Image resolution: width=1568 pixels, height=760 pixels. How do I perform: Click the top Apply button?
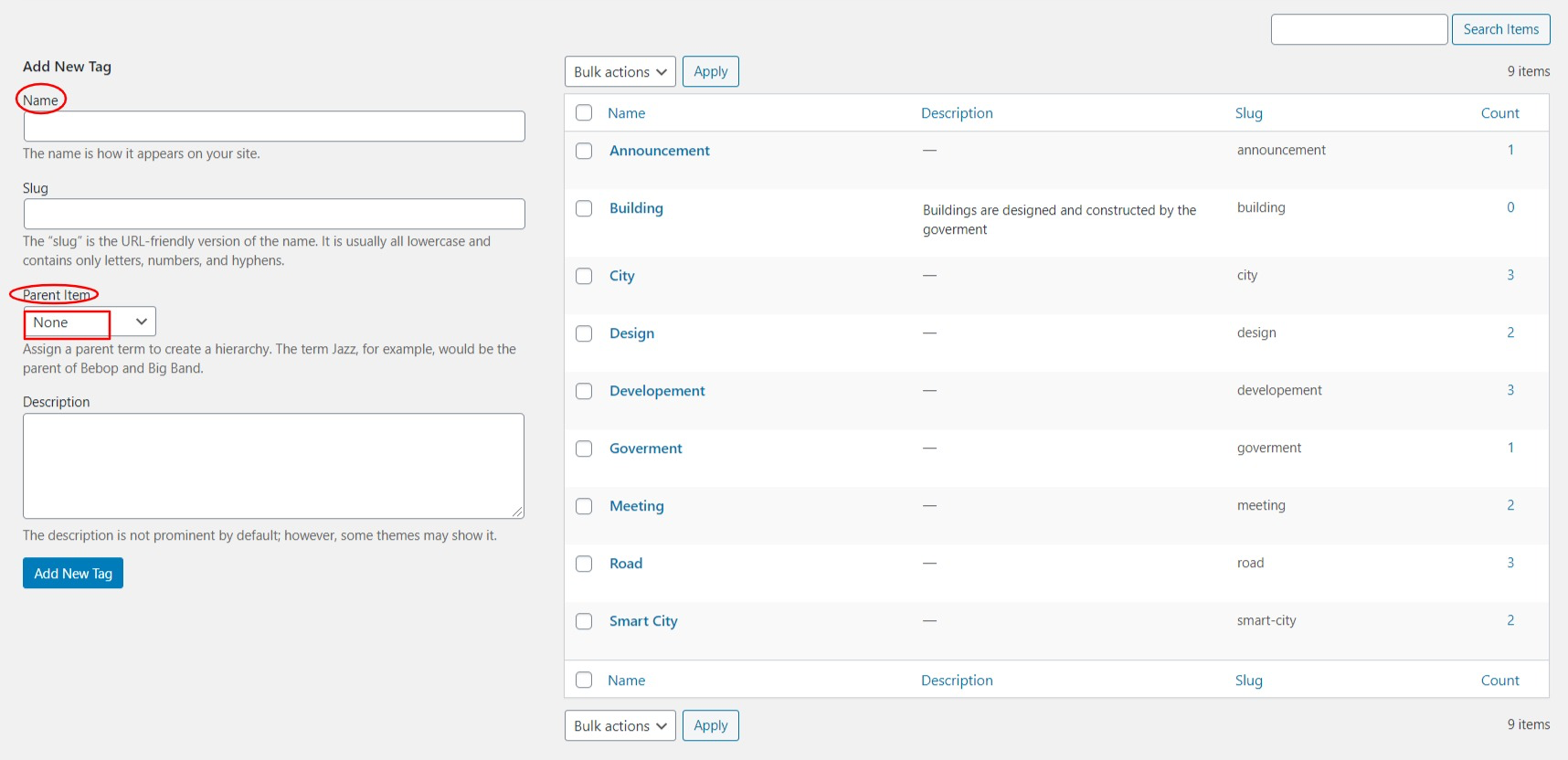710,72
